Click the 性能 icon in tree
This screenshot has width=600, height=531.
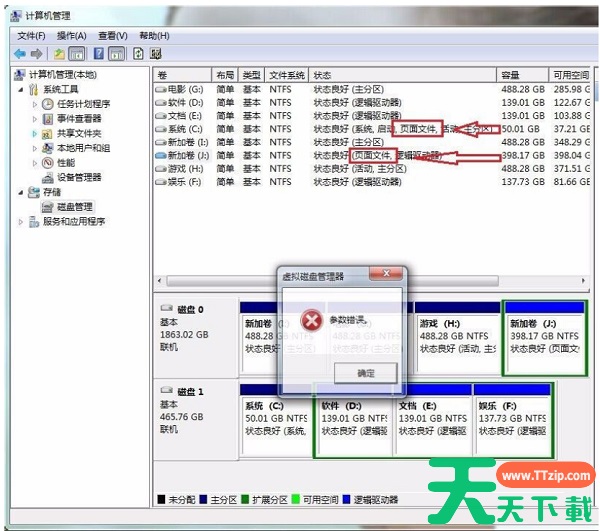click(x=47, y=163)
